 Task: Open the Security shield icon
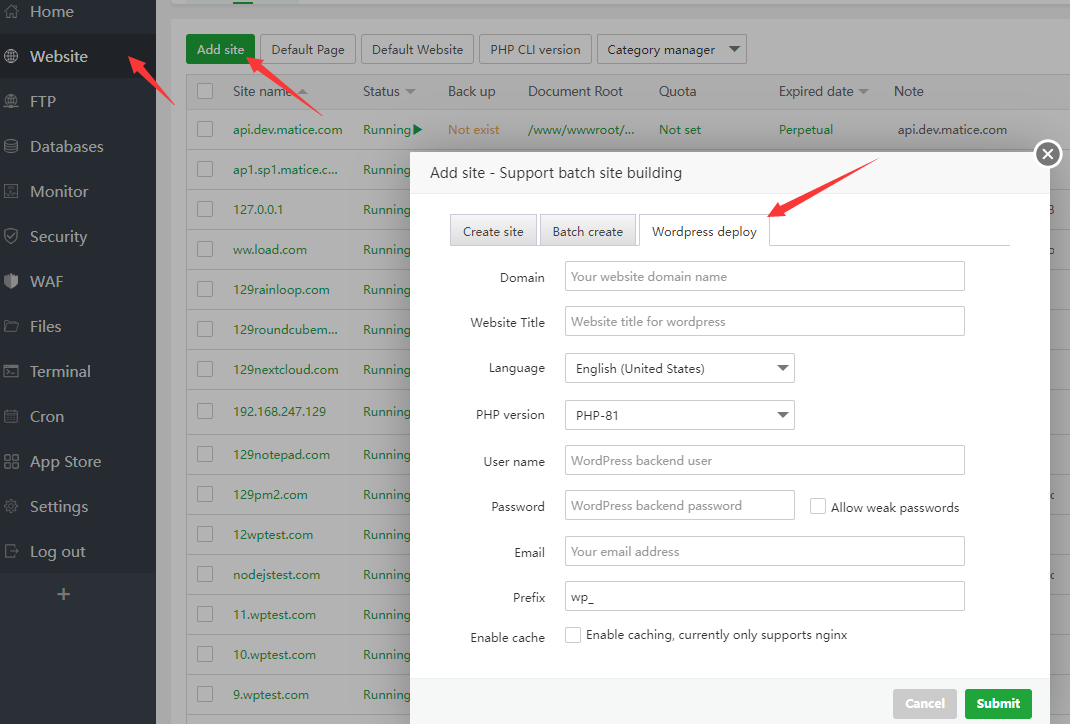12,236
